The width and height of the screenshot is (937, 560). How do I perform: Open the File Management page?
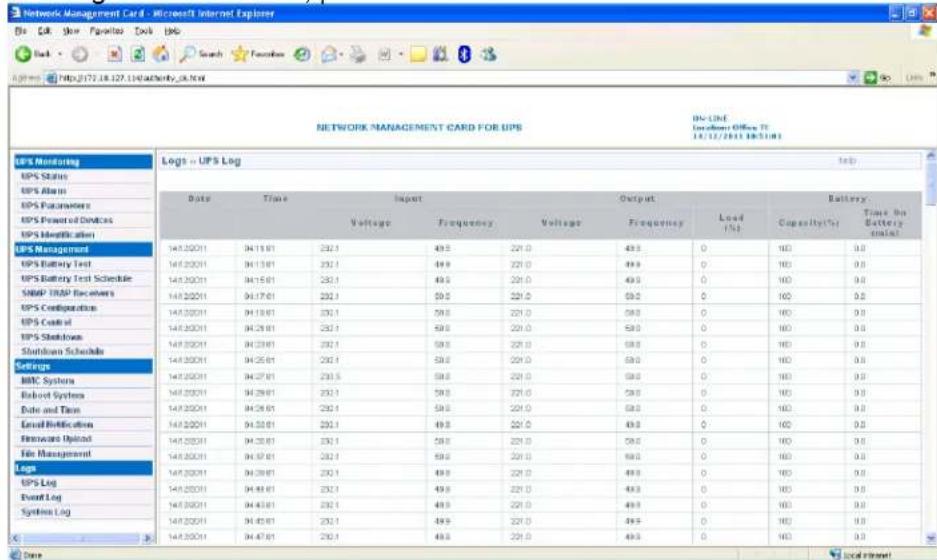(x=56, y=454)
